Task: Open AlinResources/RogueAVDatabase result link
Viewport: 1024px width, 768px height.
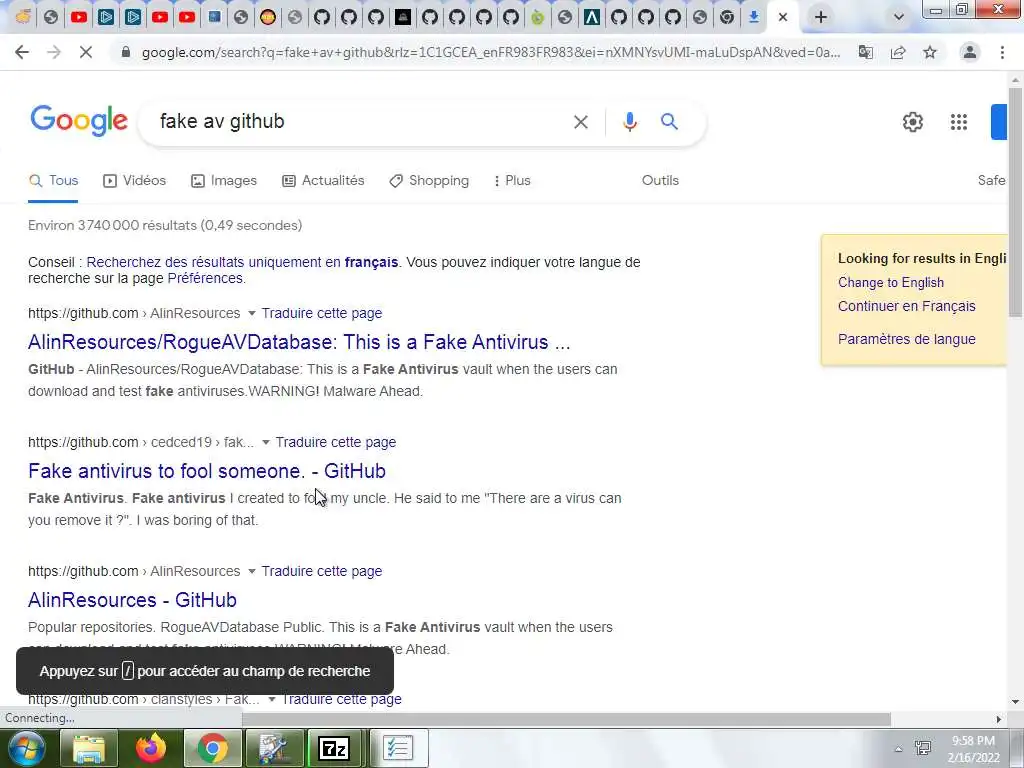Action: click(x=299, y=342)
